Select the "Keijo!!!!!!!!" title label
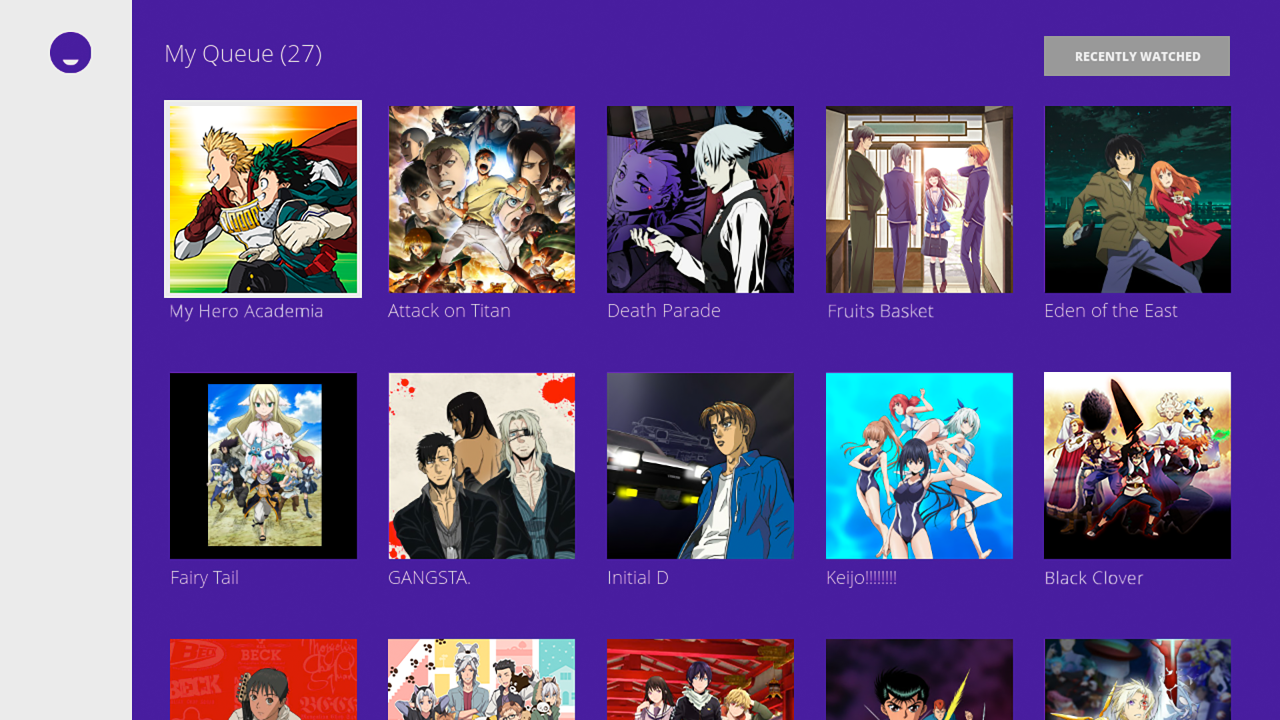Screen dimensions: 1280x720 pyautogui.click(x=862, y=578)
